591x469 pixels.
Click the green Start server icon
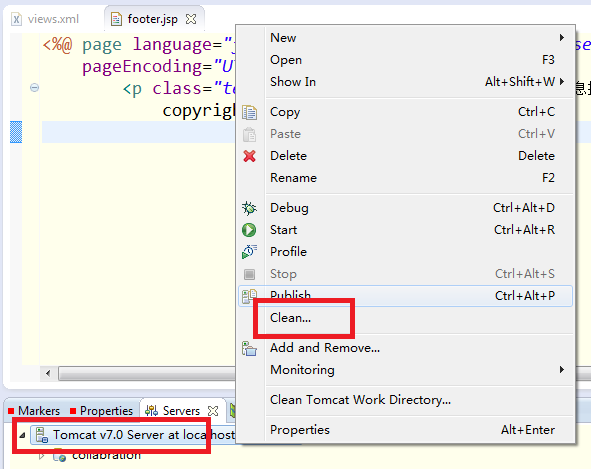click(249, 230)
